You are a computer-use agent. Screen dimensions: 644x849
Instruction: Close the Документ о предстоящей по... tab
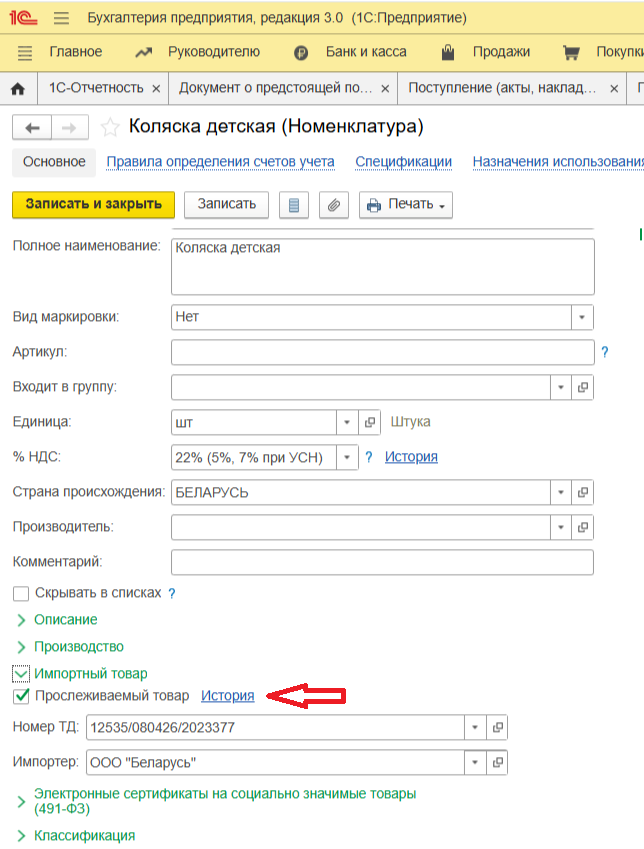(385, 89)
